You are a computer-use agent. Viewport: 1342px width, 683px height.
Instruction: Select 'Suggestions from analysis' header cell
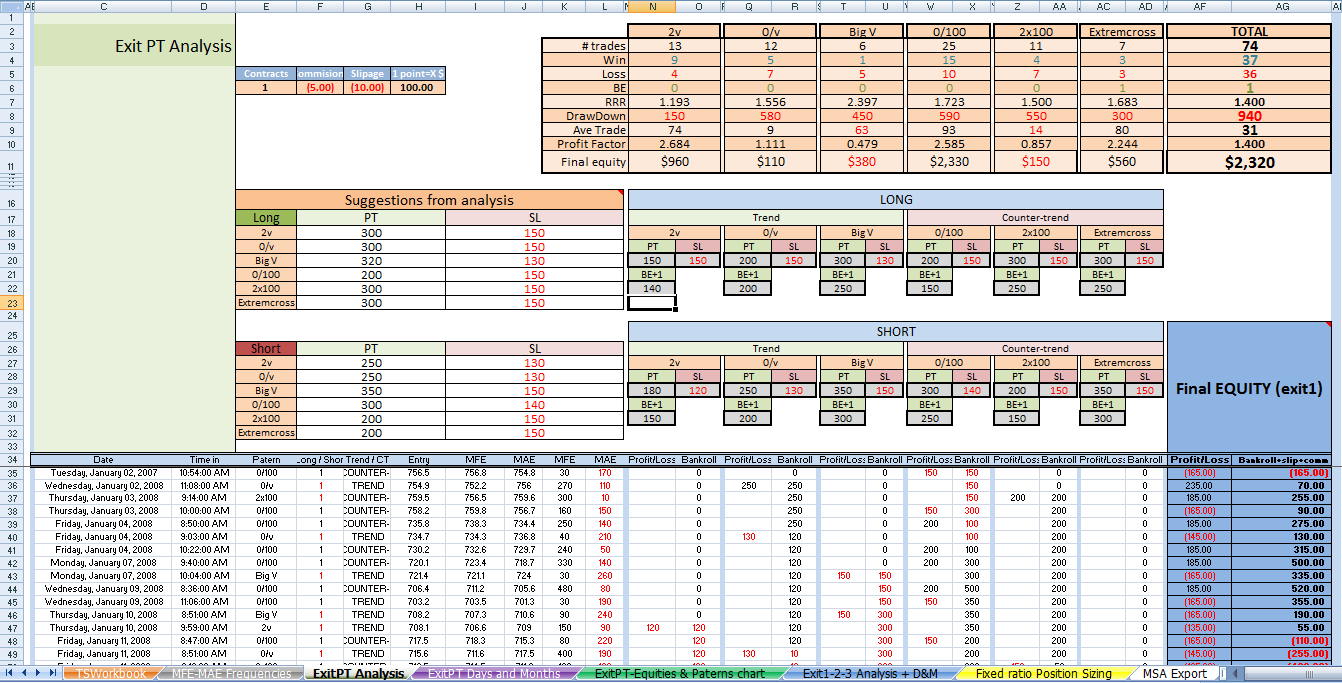pyautogui.click(x=431, y=200)
